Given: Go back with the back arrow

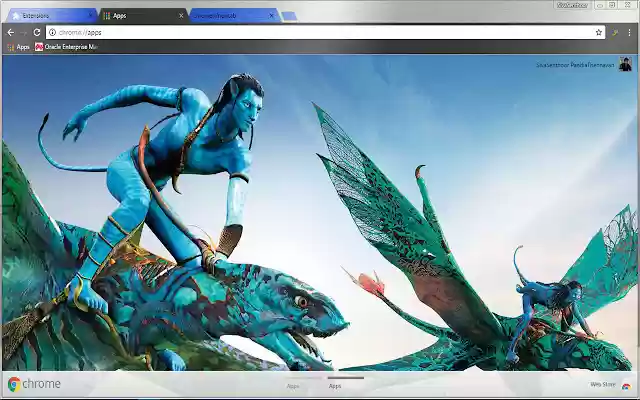Looking at the screenshot, I should (x=11, y=32).
